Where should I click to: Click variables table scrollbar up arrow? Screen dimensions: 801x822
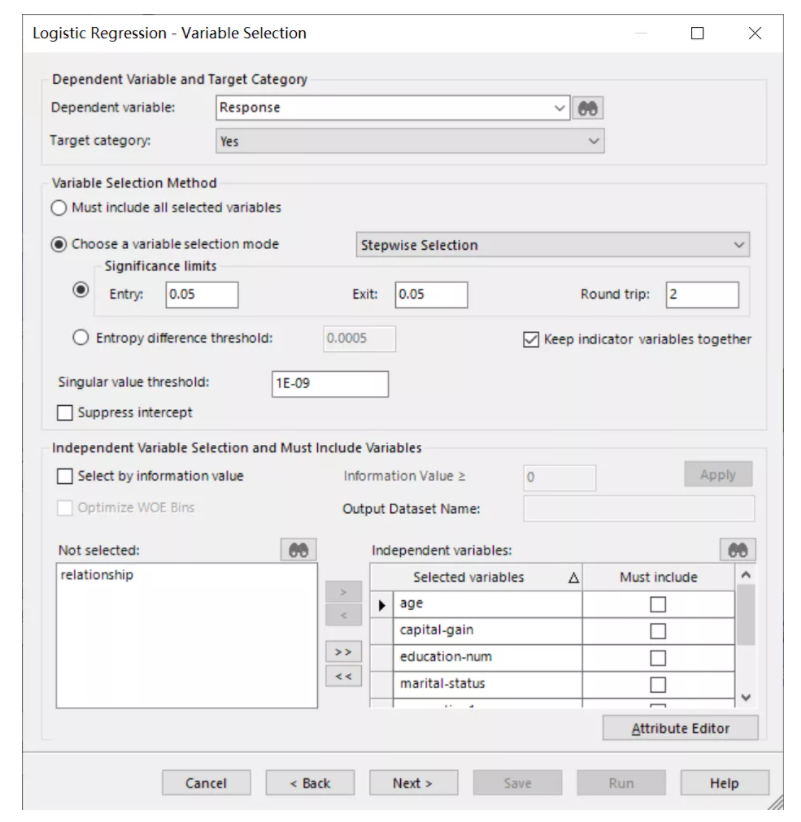tap(746, 575)
